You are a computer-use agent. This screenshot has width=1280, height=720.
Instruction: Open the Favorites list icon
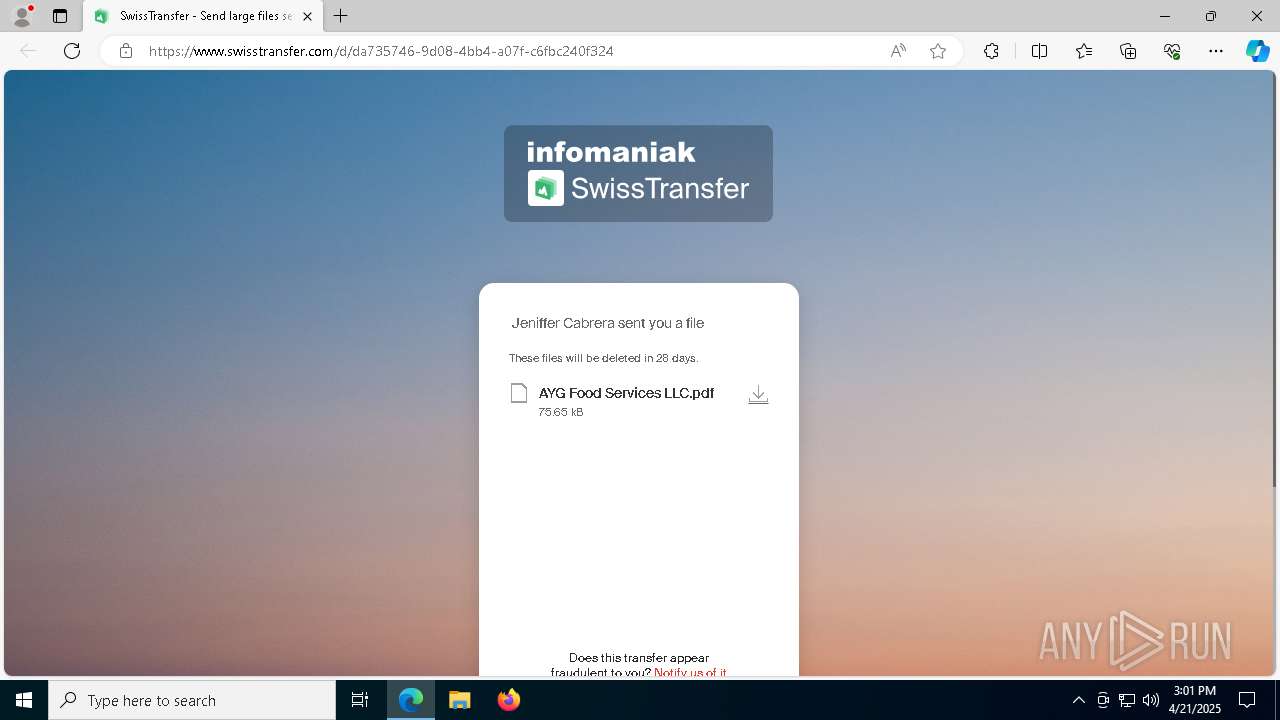click(x=1084, y=51)
